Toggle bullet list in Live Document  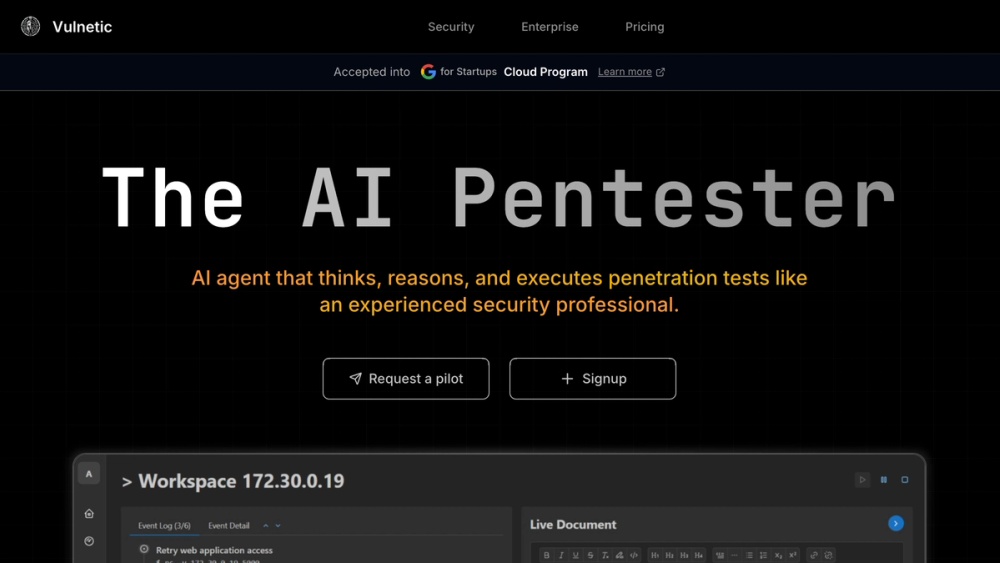pyautogui.click(x=749, y=555)
